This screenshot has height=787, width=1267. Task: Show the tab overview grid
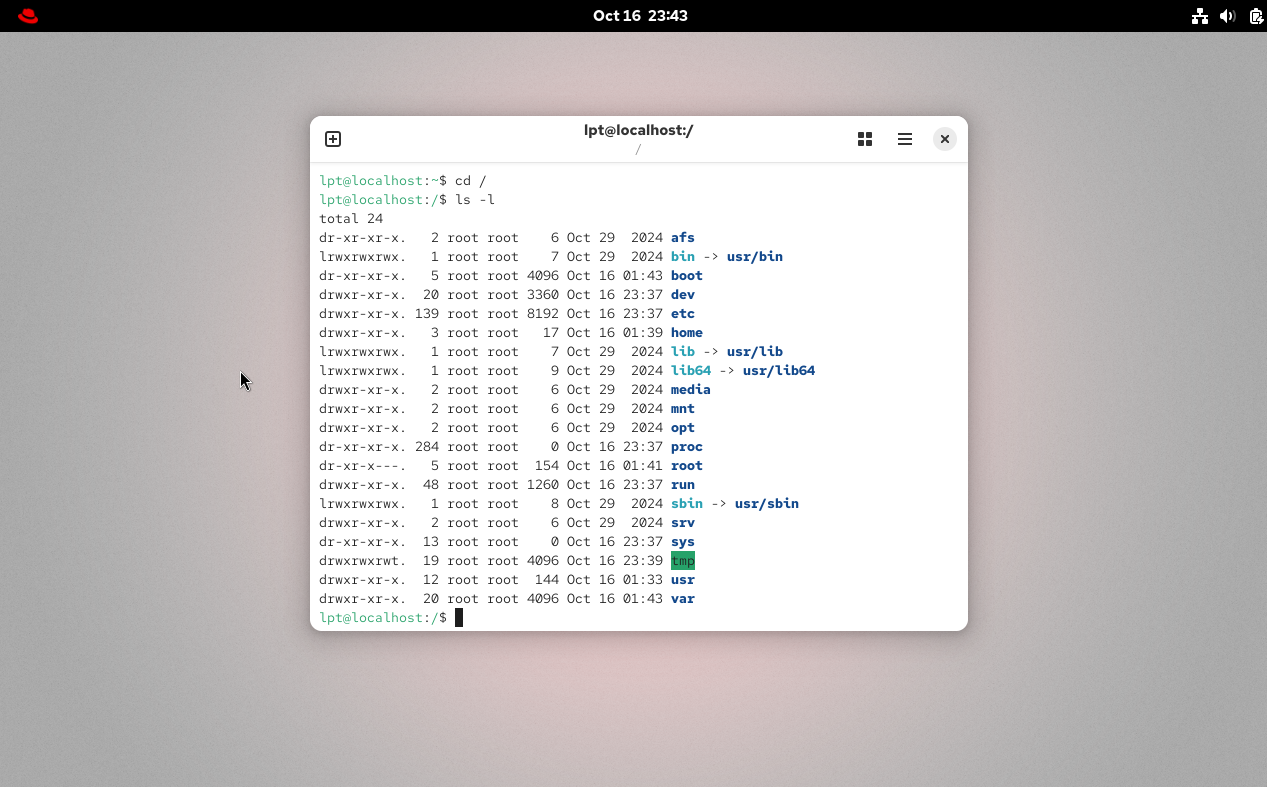point(865,139)
